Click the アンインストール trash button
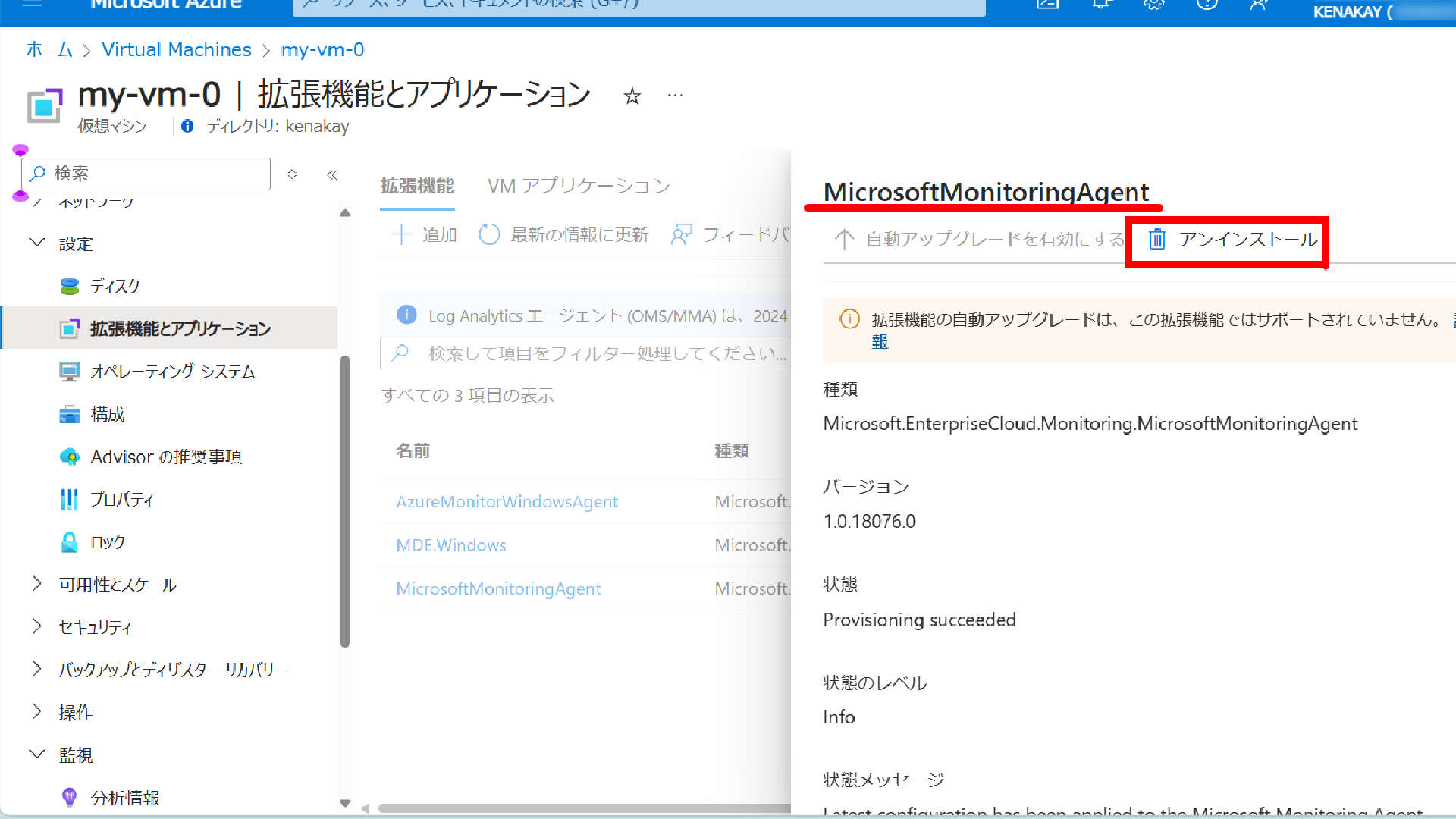 point(1232,240)
